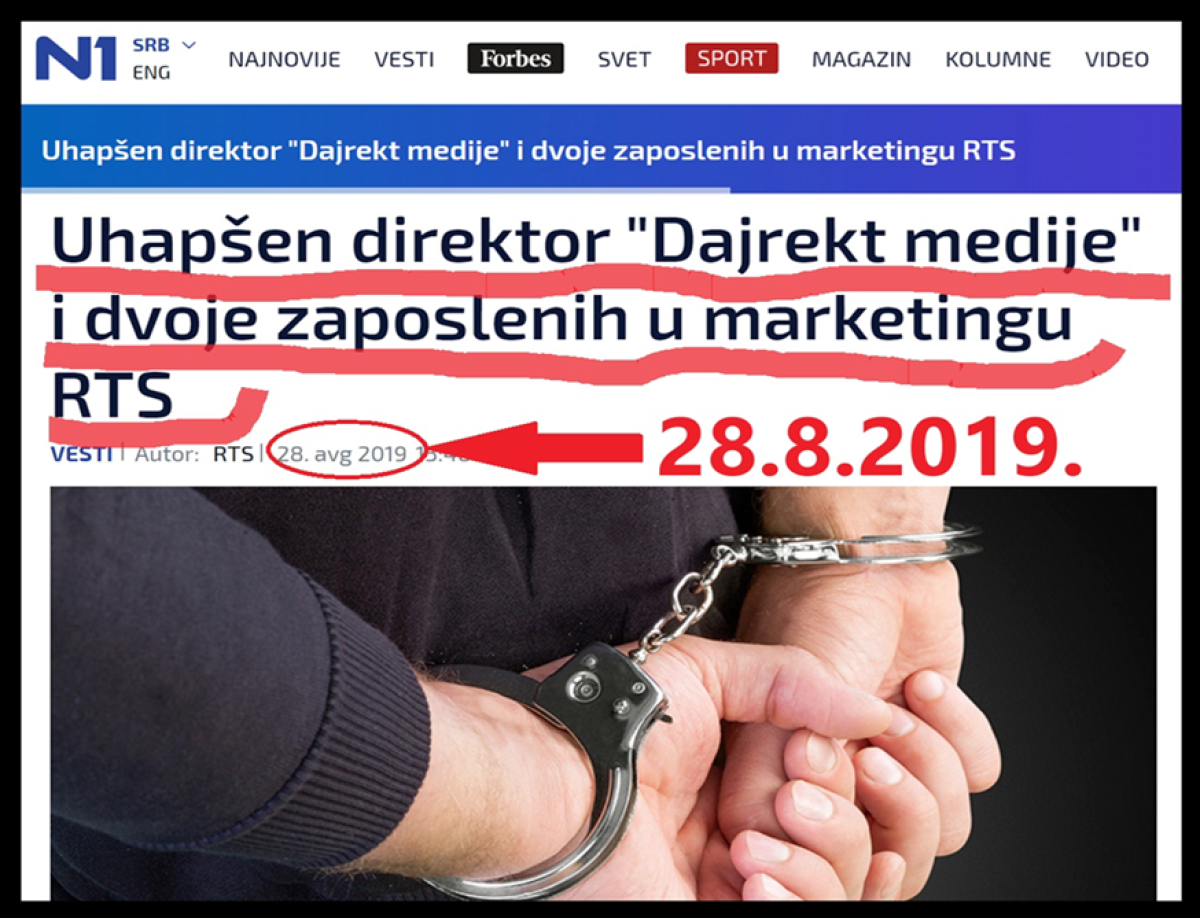Open the handcuffs article photo
The height and width of the screenshot is (918, 1200).
click(603, 692)
